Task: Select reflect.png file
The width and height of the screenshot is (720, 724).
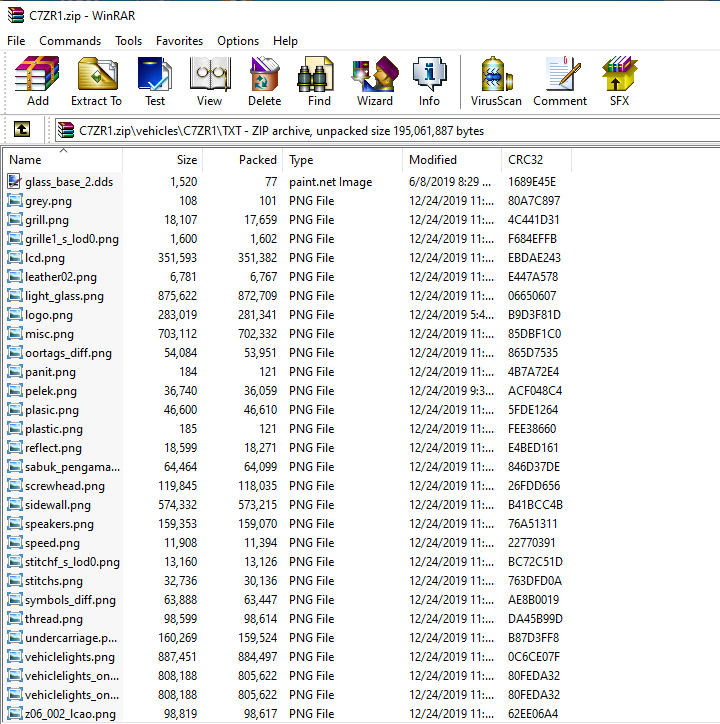Action: click(53, 448)
